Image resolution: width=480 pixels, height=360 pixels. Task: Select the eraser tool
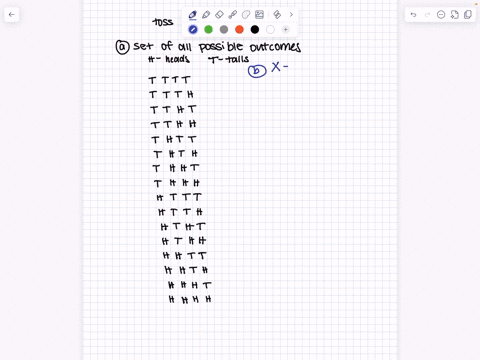219,15
